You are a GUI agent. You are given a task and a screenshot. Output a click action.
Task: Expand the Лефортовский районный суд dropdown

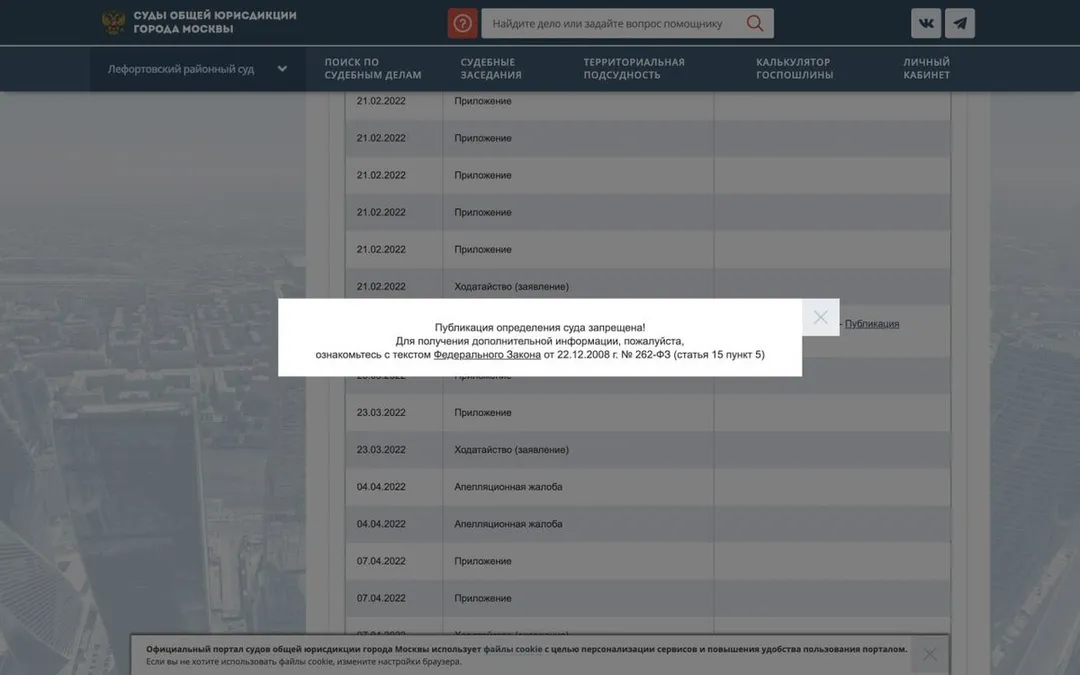point(198,69)
